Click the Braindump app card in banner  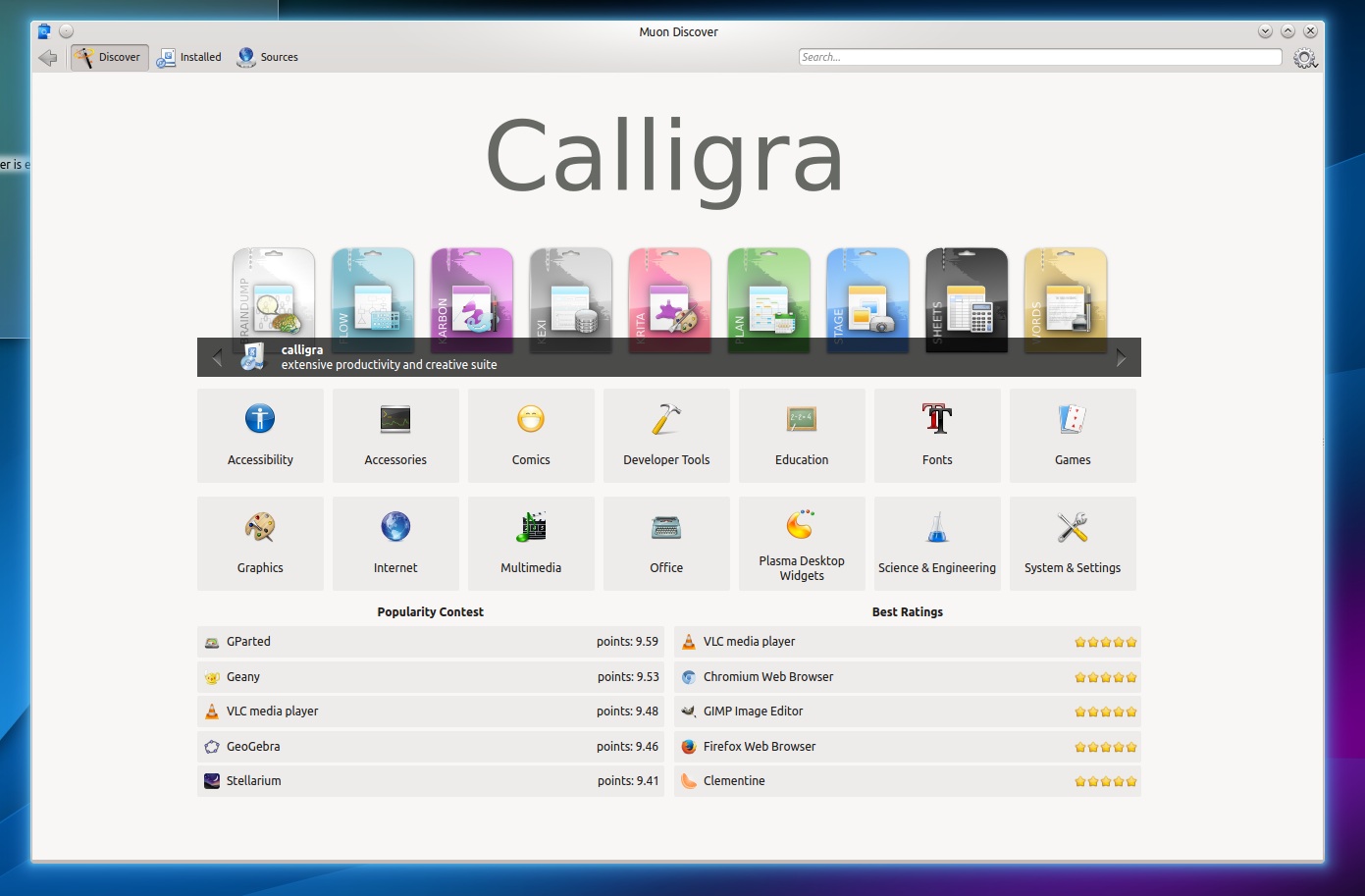274,299
